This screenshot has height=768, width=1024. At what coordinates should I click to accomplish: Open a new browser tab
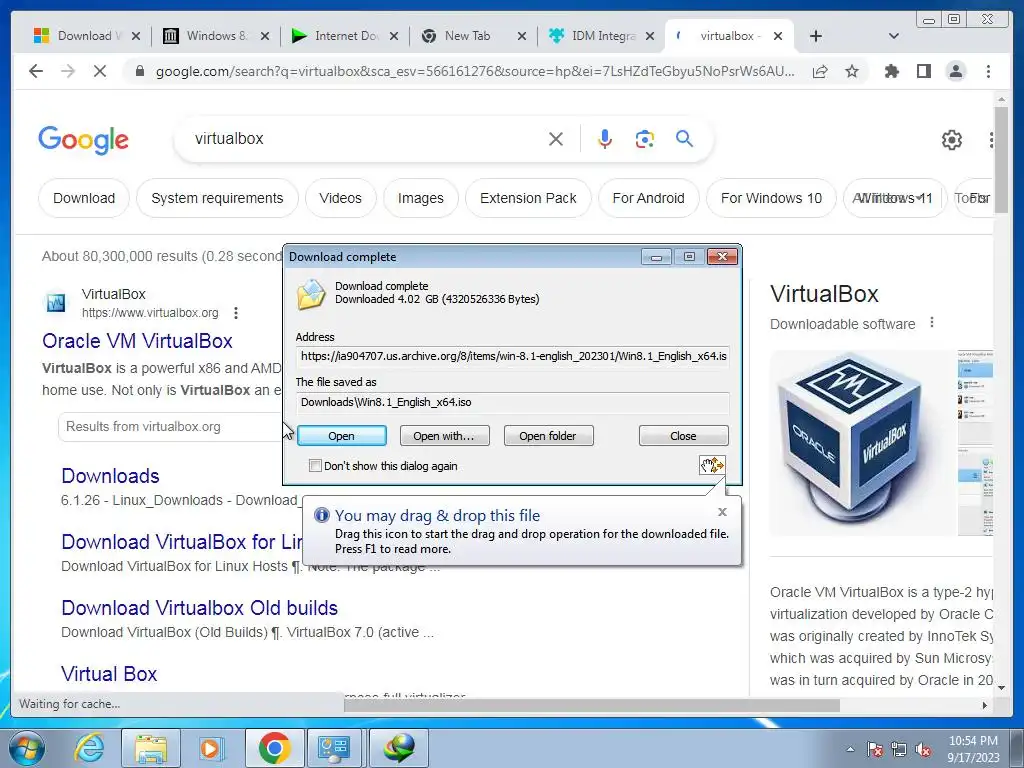point(816,36)
